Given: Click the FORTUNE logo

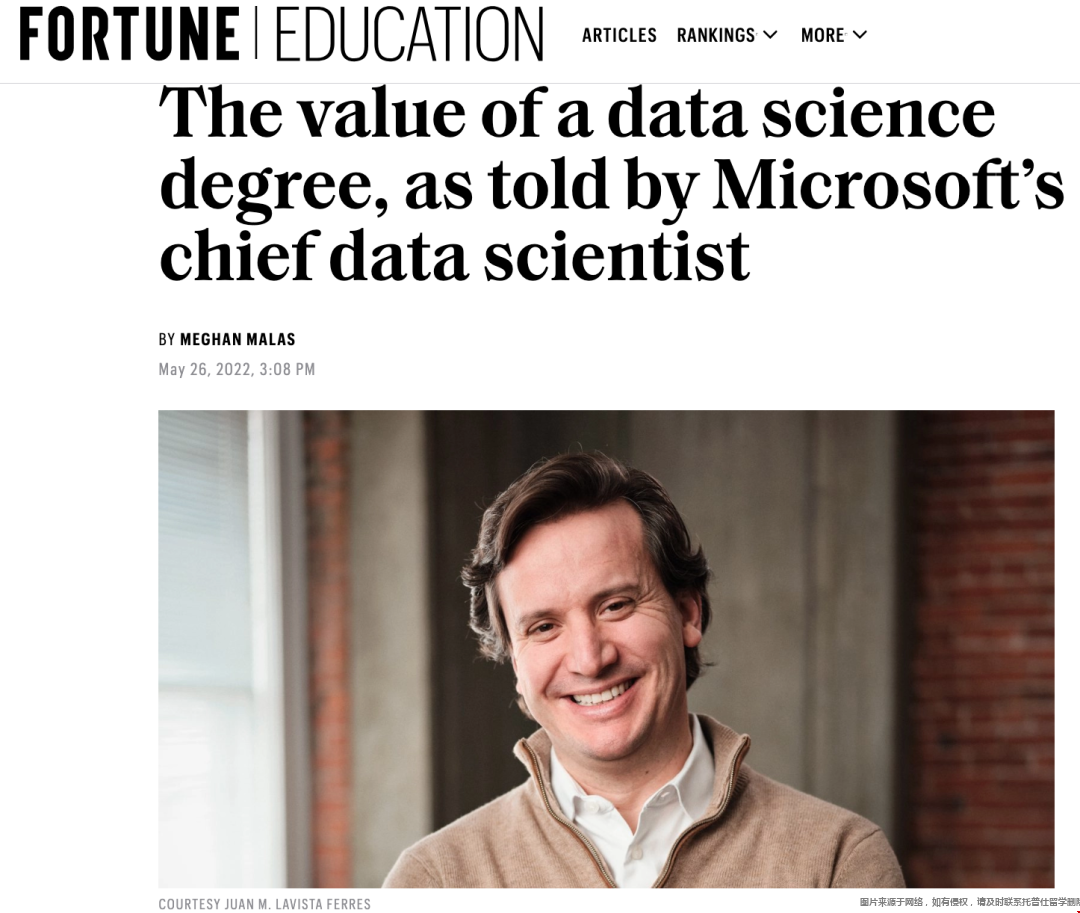Looking at the screenshot, I should click(130, 35).
